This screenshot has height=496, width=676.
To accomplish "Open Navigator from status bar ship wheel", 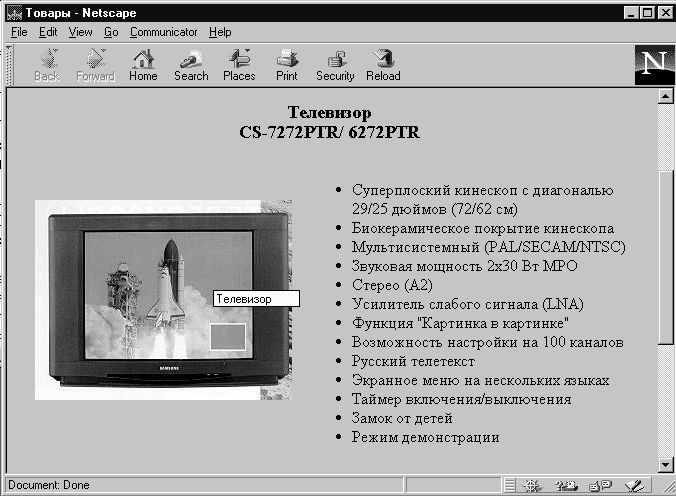I will [x=532, y=486].
